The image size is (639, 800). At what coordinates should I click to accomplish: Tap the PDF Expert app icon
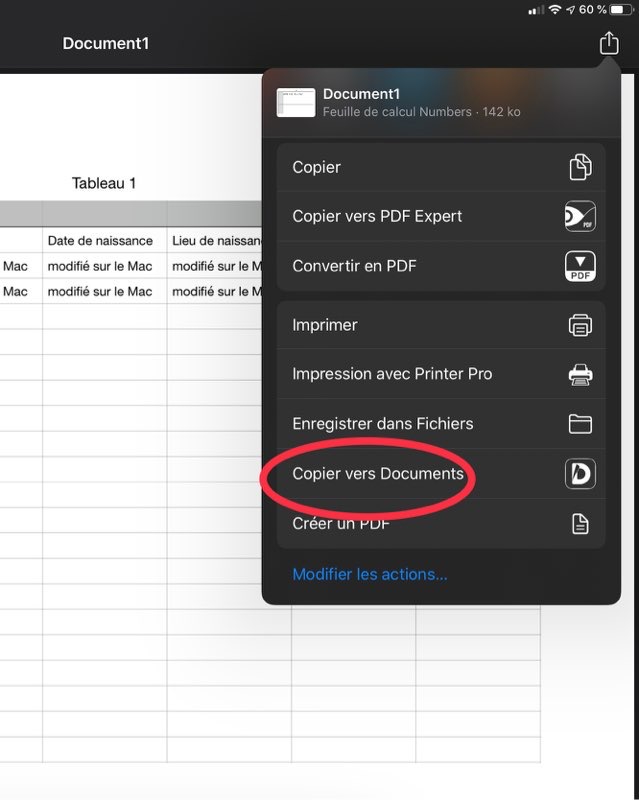(580, 217)
